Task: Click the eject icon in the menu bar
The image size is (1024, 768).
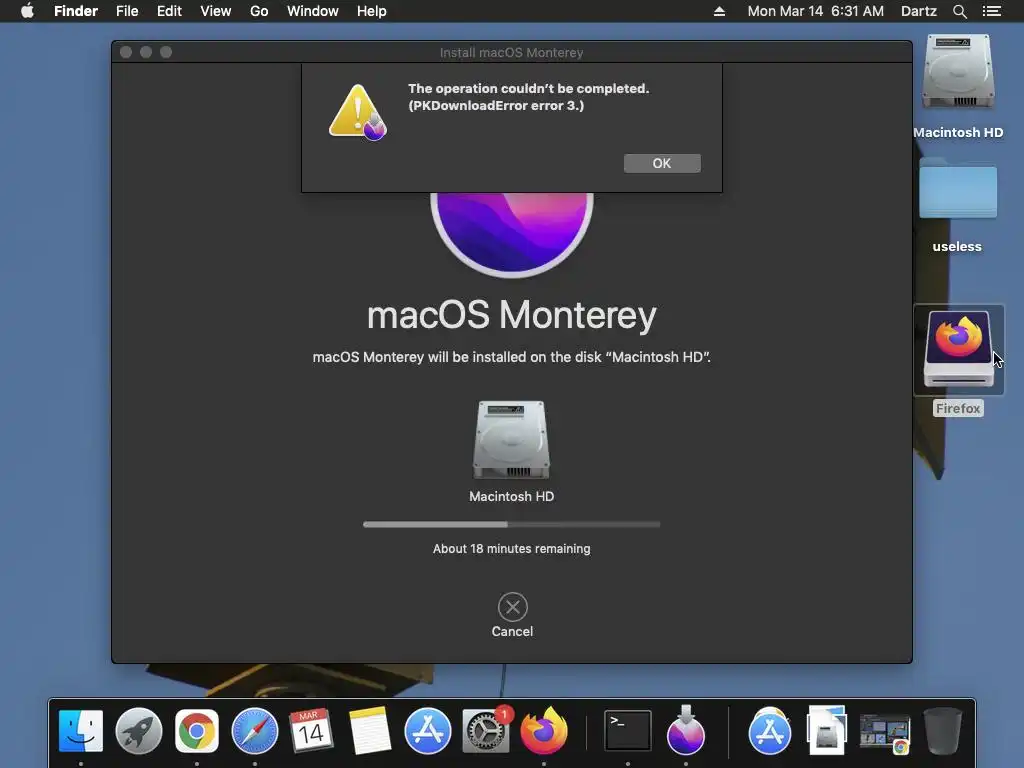Action: [719, 11]
